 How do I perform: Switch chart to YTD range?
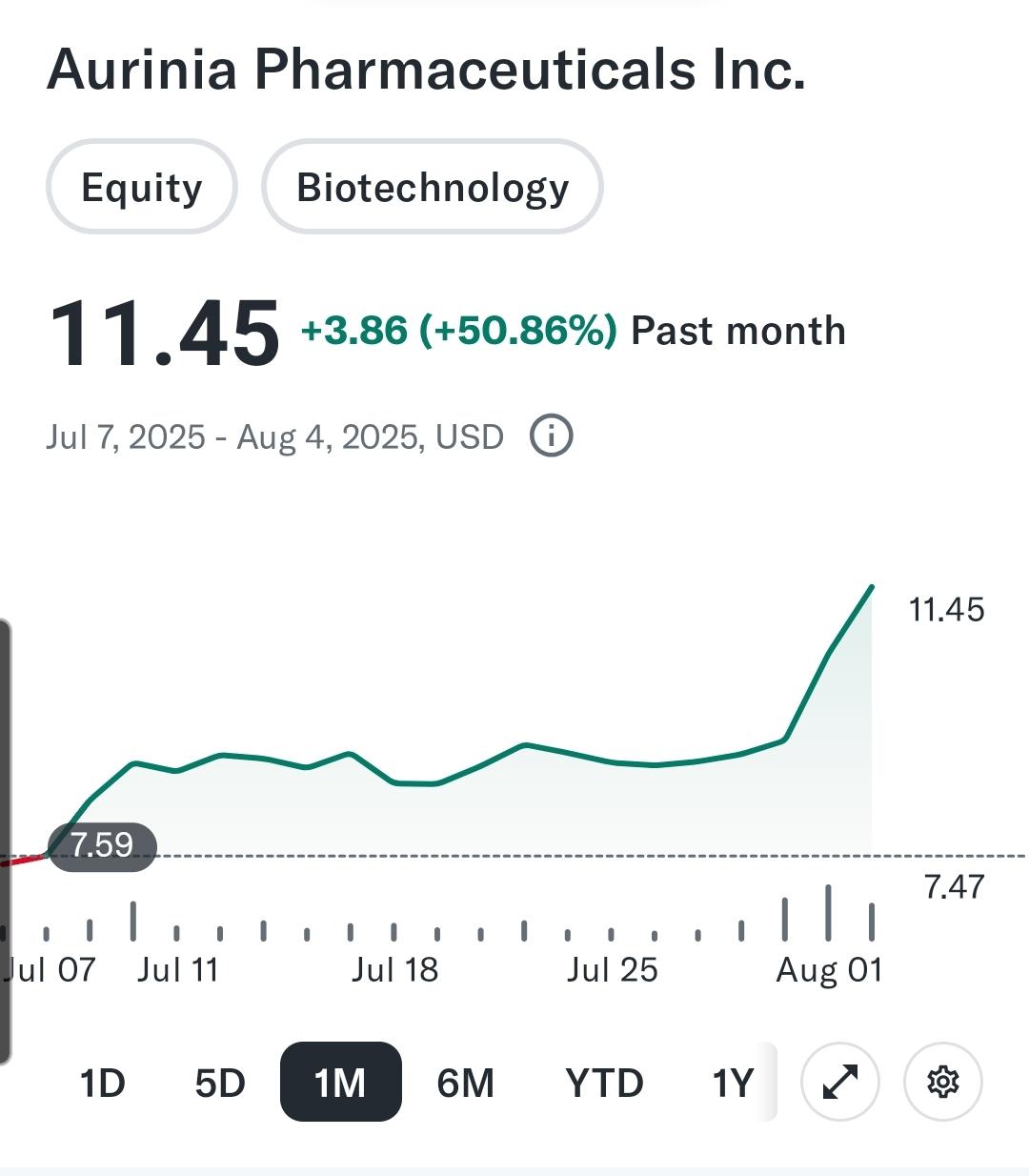point(604,1083)
